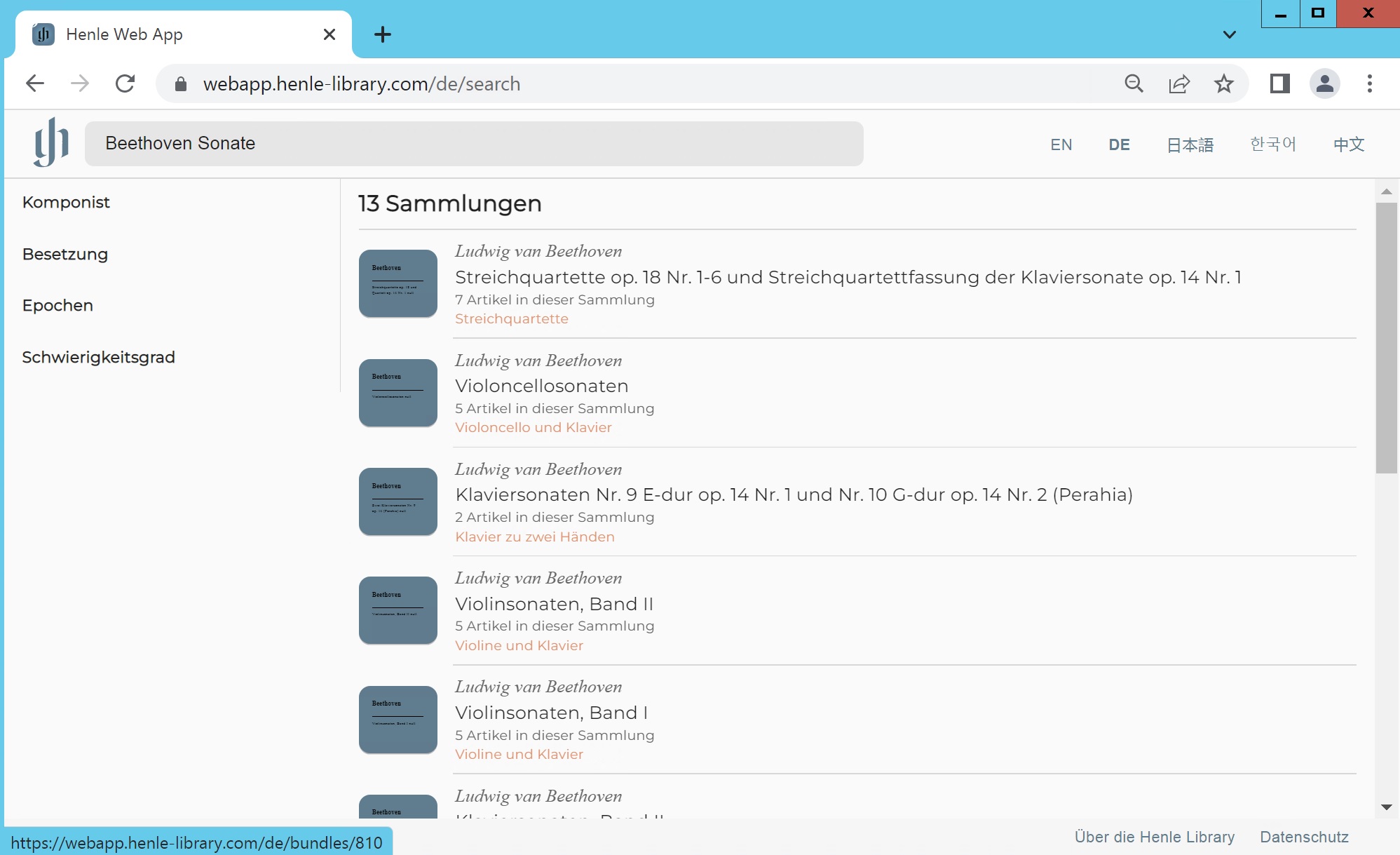Expand the Komponist filter
1400x855 pixels.
[66, 203]
